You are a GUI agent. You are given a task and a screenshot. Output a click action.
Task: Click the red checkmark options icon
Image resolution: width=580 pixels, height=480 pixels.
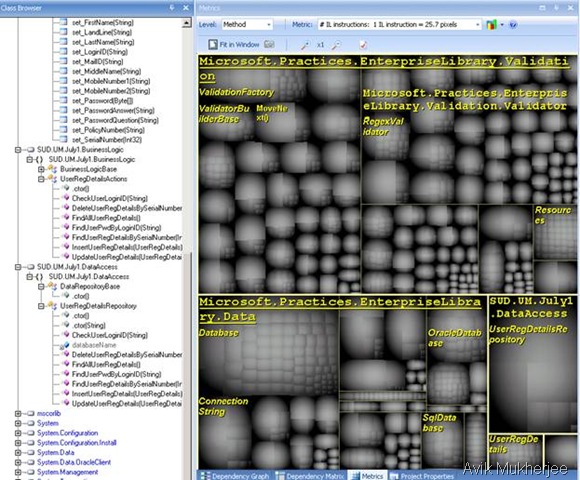point(363,45)
